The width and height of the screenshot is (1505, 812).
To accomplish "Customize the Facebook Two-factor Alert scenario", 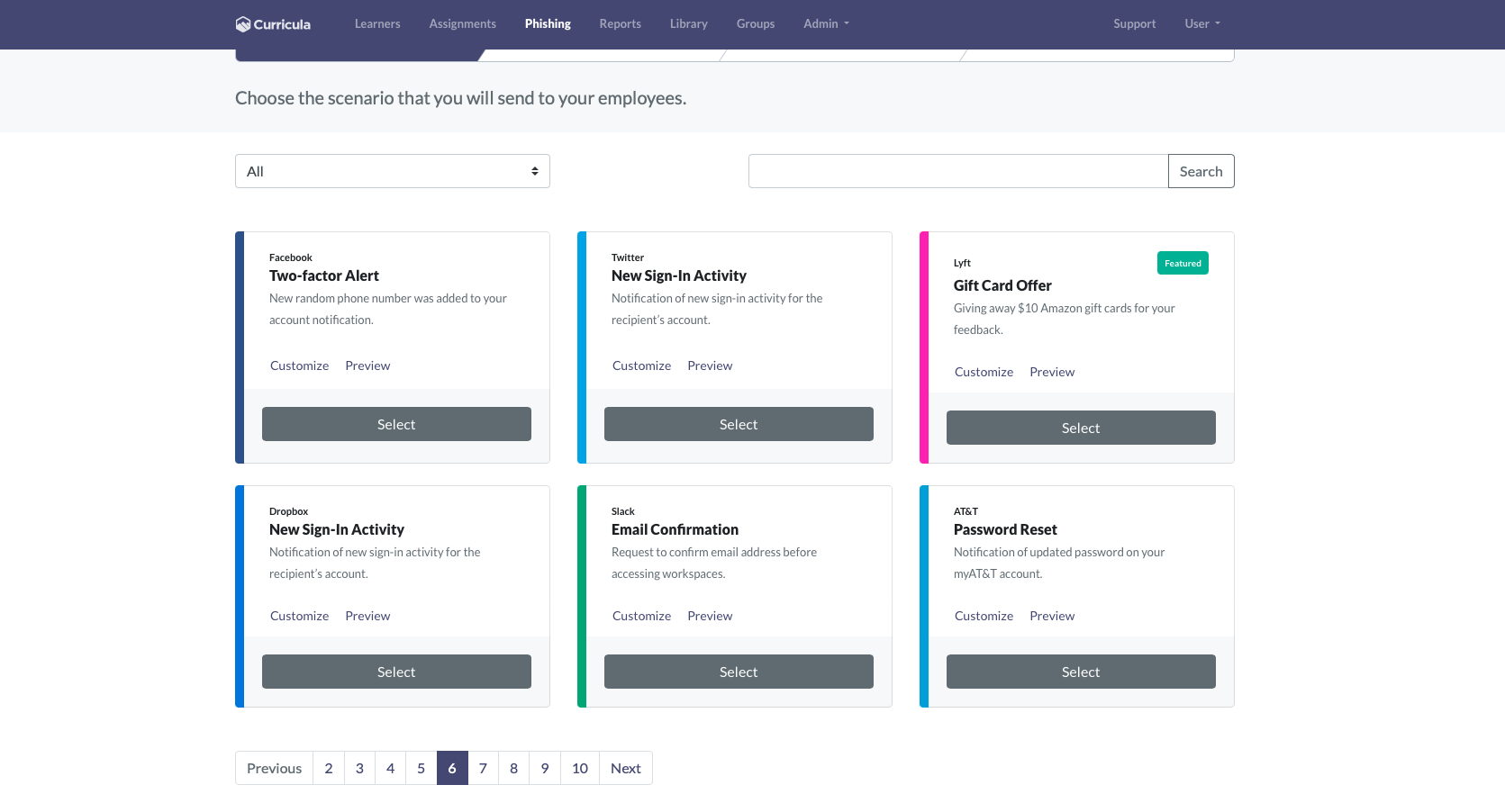I will pos(300,365).
